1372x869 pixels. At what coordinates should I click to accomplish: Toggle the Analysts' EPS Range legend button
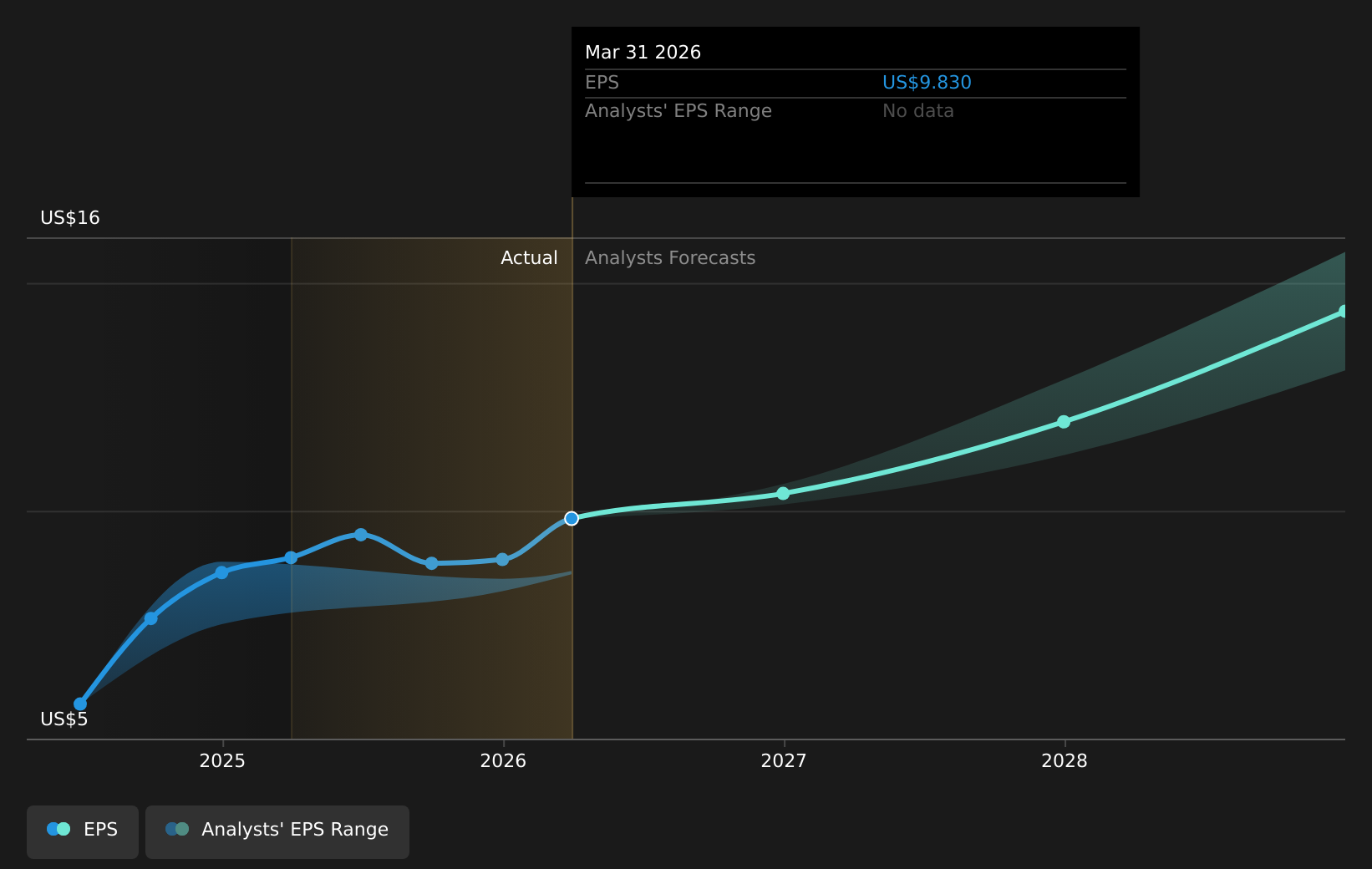277,831
